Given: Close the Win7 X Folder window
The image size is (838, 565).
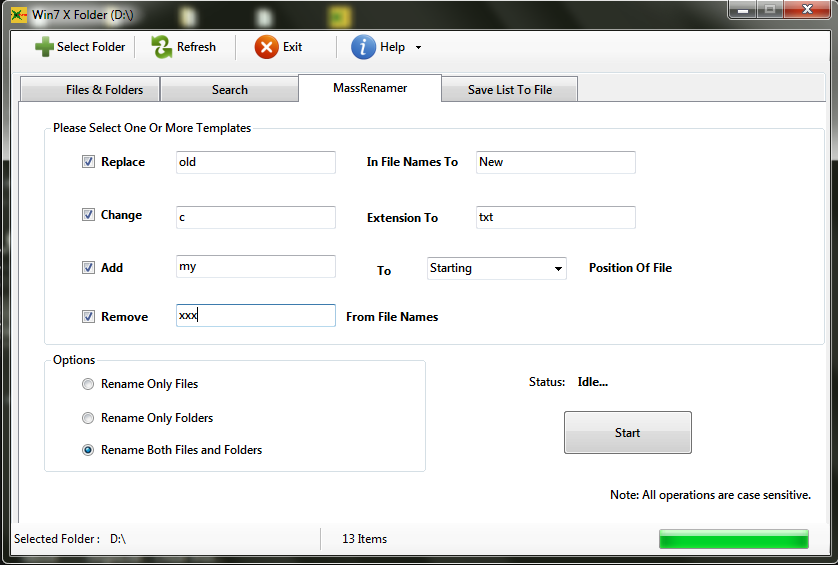Looking at the screenshot, I should pyautogui.click(x=808, y=9).
